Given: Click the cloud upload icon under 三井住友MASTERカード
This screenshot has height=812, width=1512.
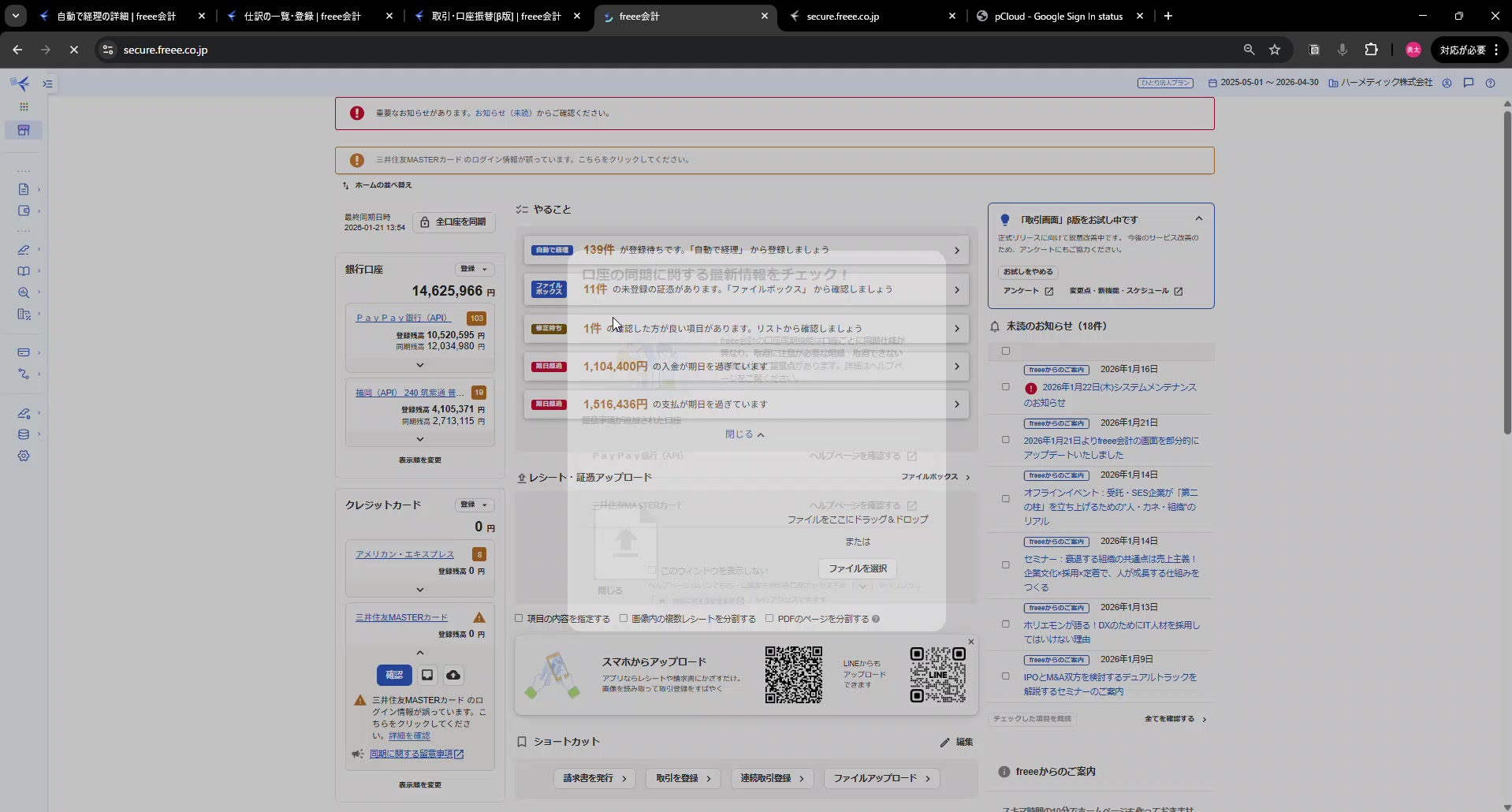Looking at the screenshot, I should tap(453, 675).
